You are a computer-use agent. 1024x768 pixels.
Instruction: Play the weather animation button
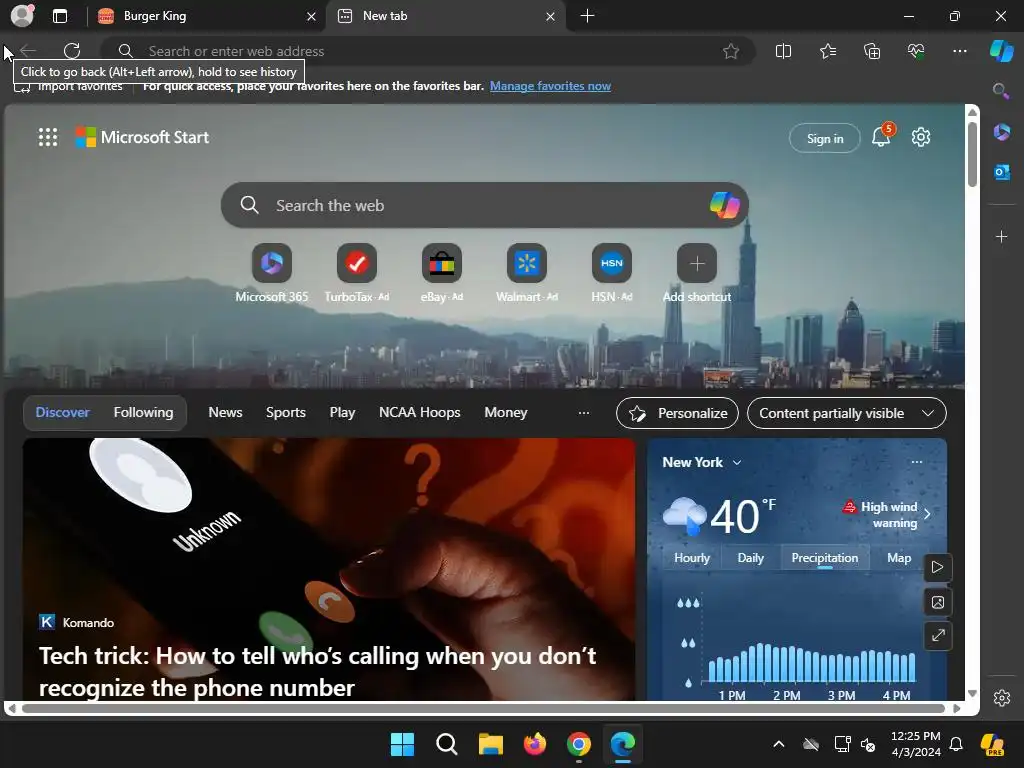click(x=938, y=567)
